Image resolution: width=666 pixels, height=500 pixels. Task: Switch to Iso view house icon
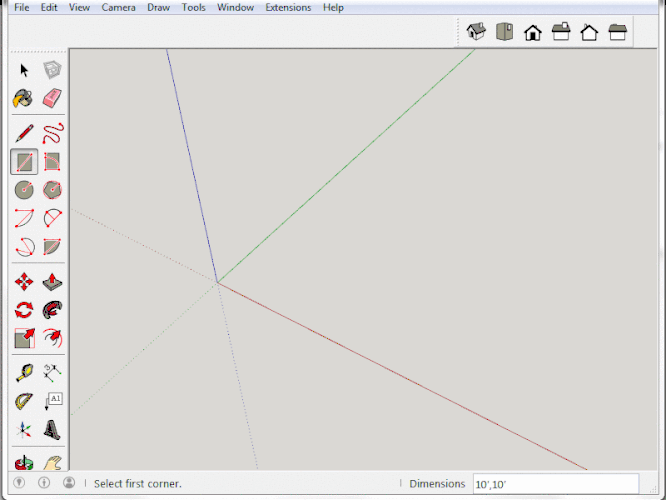pos(476,32)
